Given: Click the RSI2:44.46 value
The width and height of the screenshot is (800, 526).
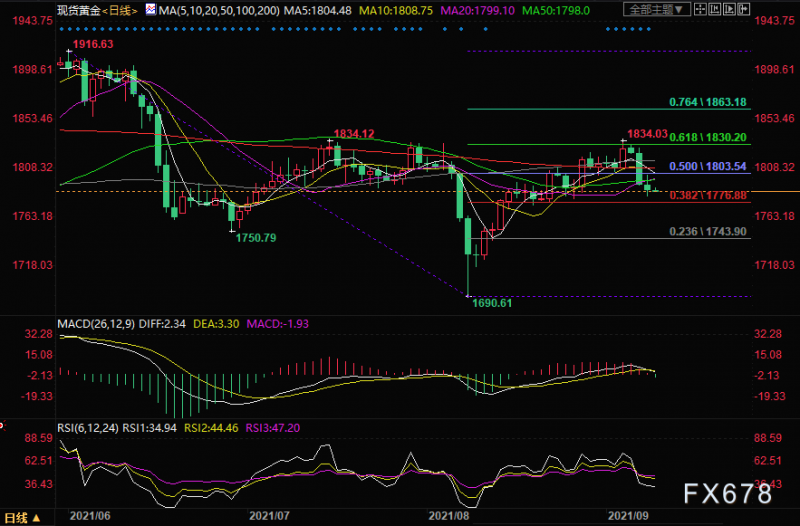Looking at the screenshot, I should tap(211, 428).
